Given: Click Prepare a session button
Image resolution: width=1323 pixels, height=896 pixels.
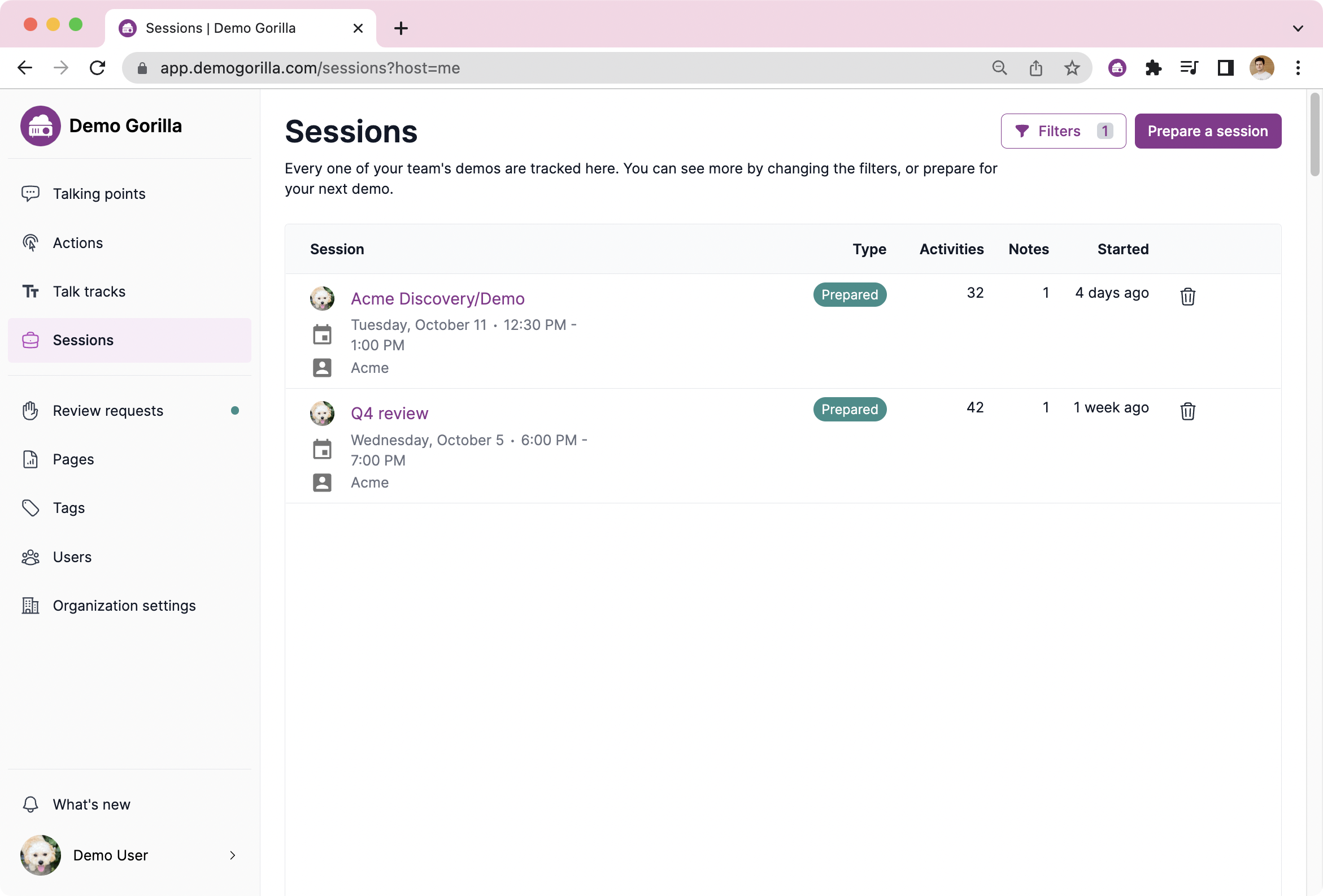Looking at the screenshot, I should point(1207,131).
